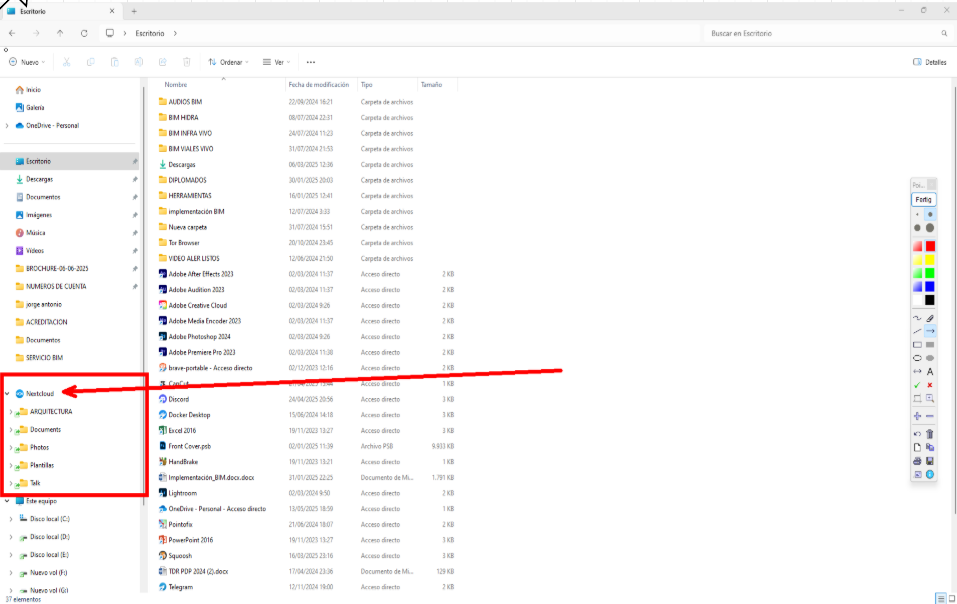The height and width of the screenshot is (604, 957).
Task: Expand the ARQUITECTURA folder in sidebar
Action: (11, 412)
